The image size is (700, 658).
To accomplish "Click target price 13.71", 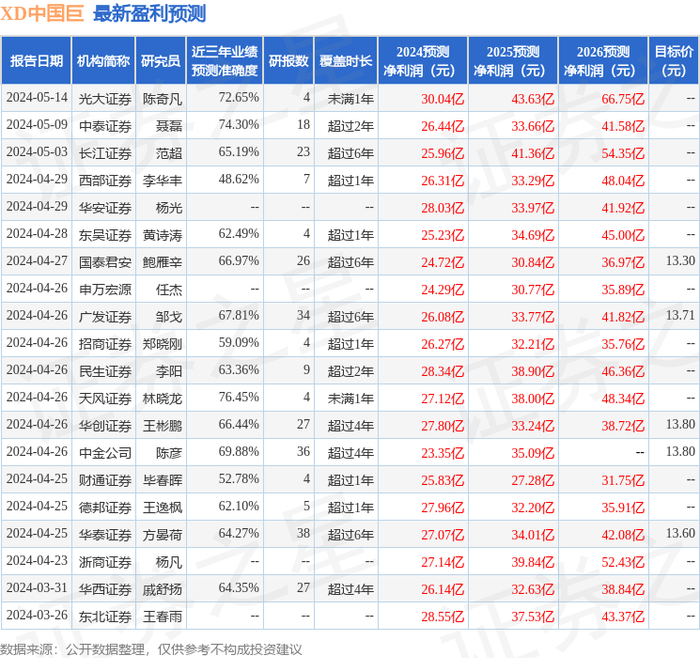I will (x=680, y=315).
